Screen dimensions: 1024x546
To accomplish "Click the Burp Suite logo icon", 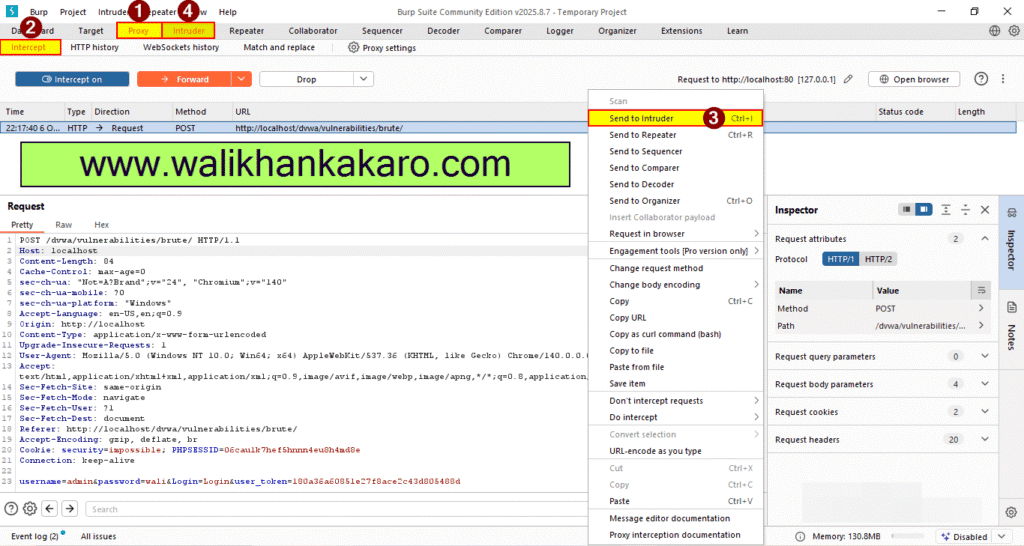I will pos(12,11).
